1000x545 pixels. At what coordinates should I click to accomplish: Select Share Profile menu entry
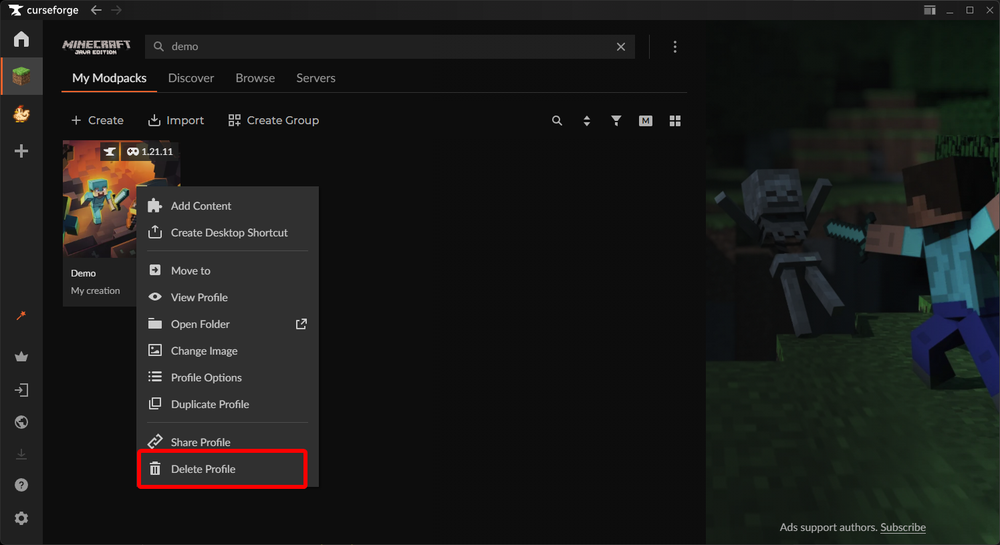227,442
